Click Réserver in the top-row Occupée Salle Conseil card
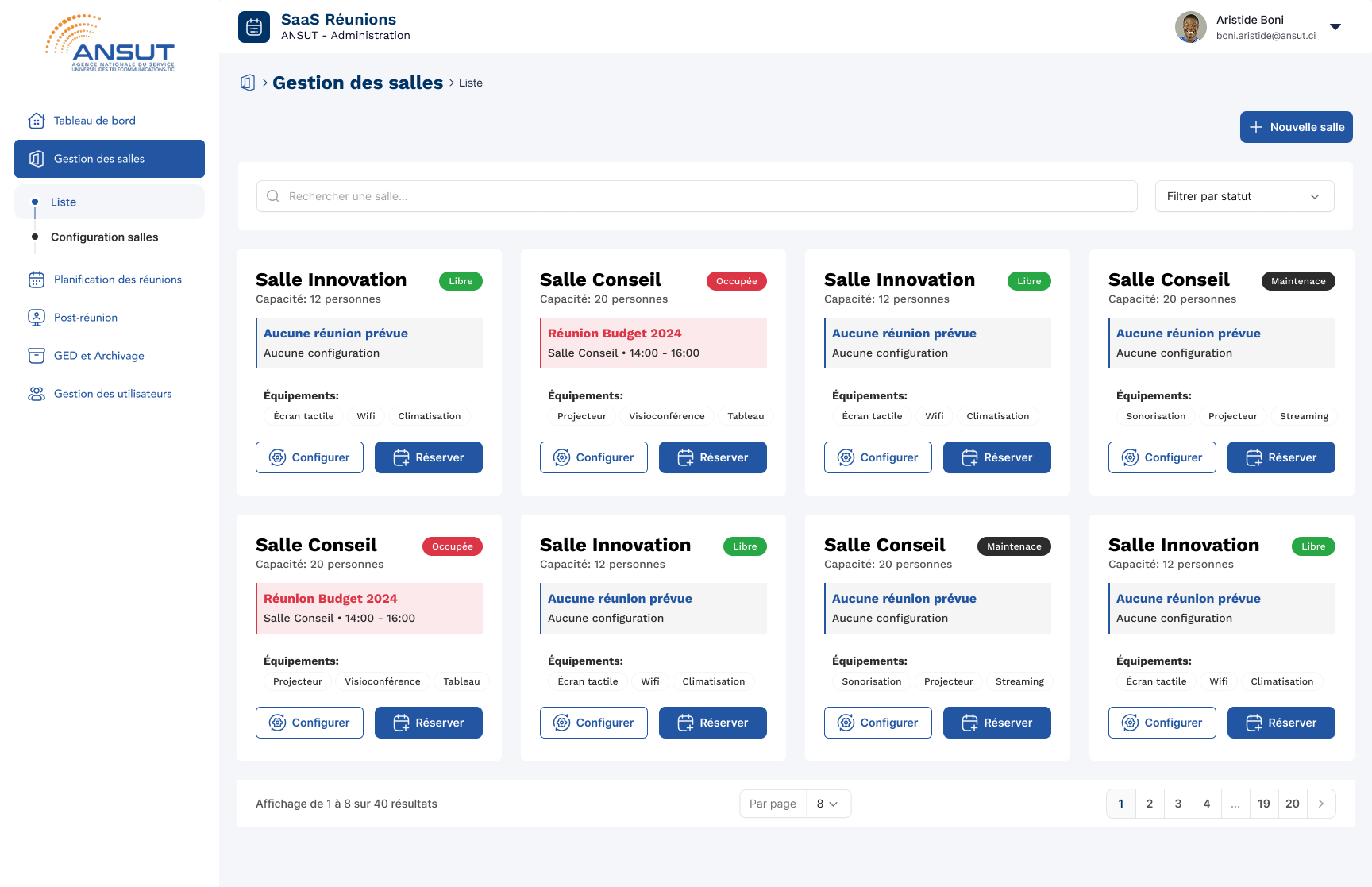 point(713,457)
